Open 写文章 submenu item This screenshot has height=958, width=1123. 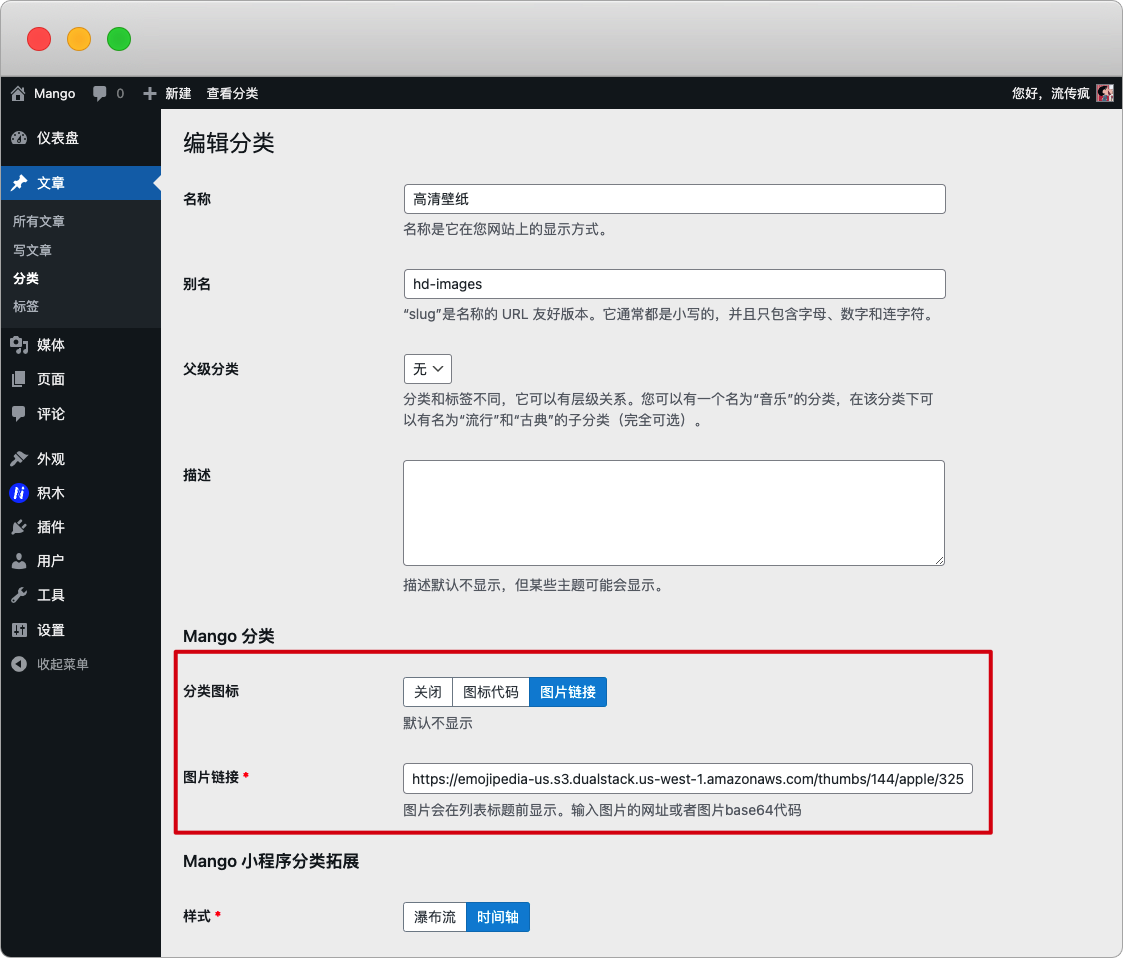(32, 250)
